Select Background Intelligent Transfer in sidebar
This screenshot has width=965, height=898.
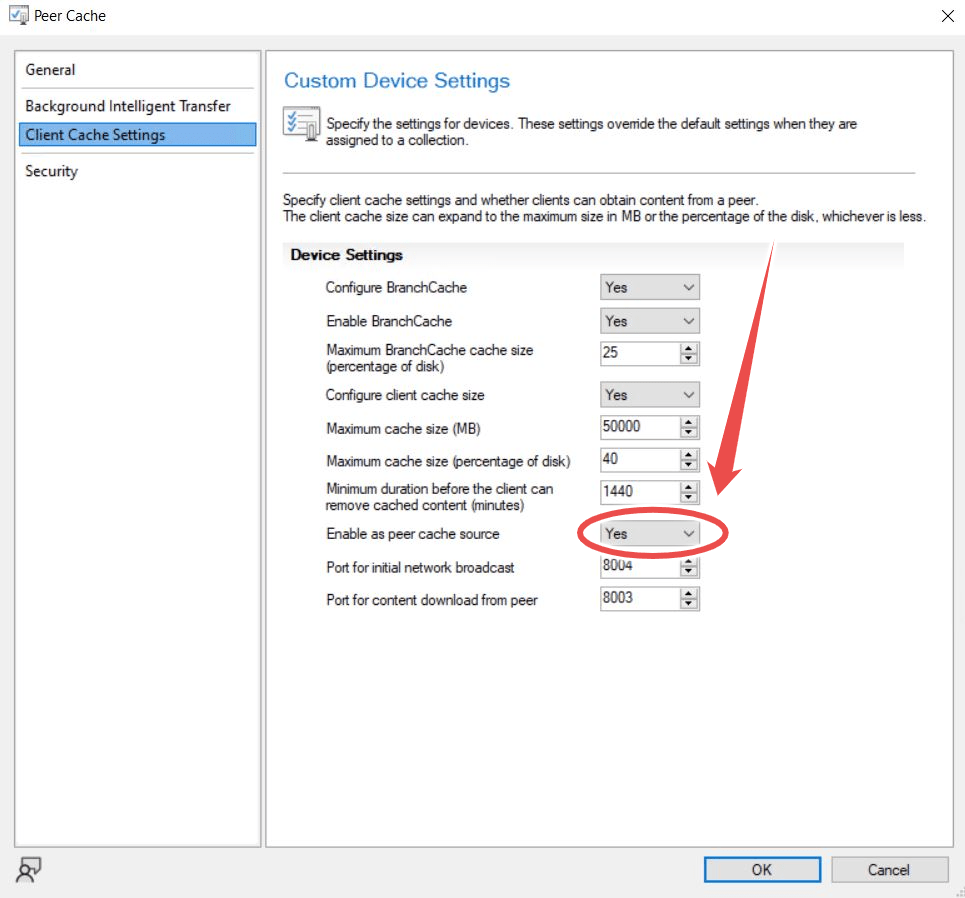tap(128, 106)
